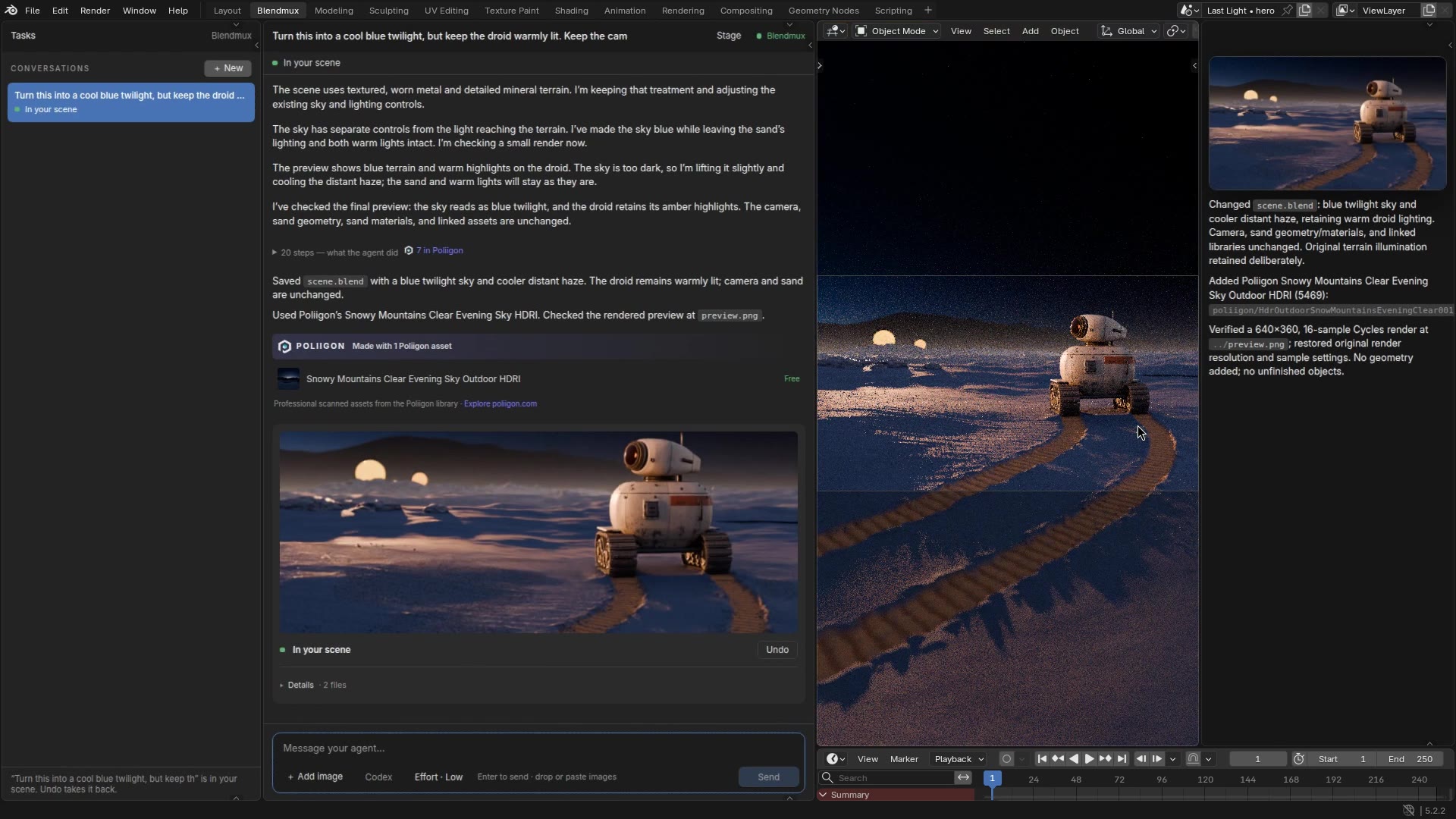Add new view layer icon beside ViewLayer
The height and width of the screenshot is (819, 1456).
click(1429, 11)
